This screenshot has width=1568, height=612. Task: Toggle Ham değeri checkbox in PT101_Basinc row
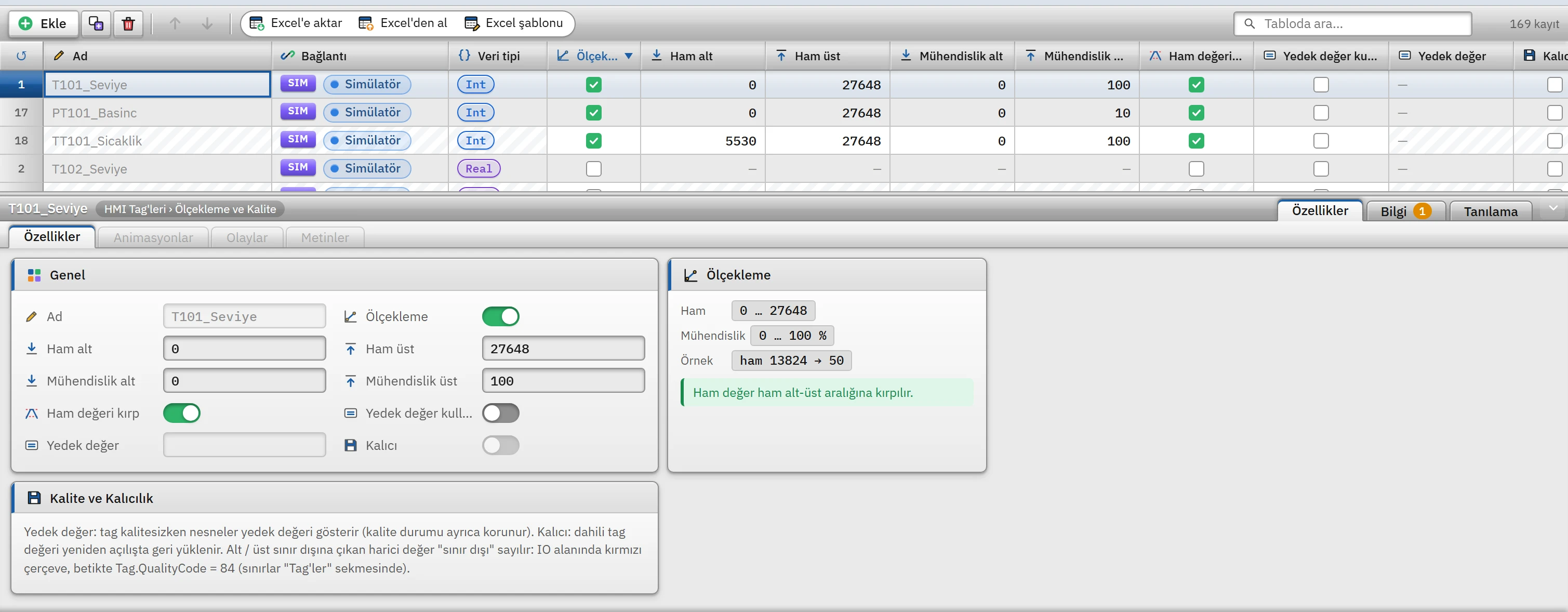(x=1196, y=113)
